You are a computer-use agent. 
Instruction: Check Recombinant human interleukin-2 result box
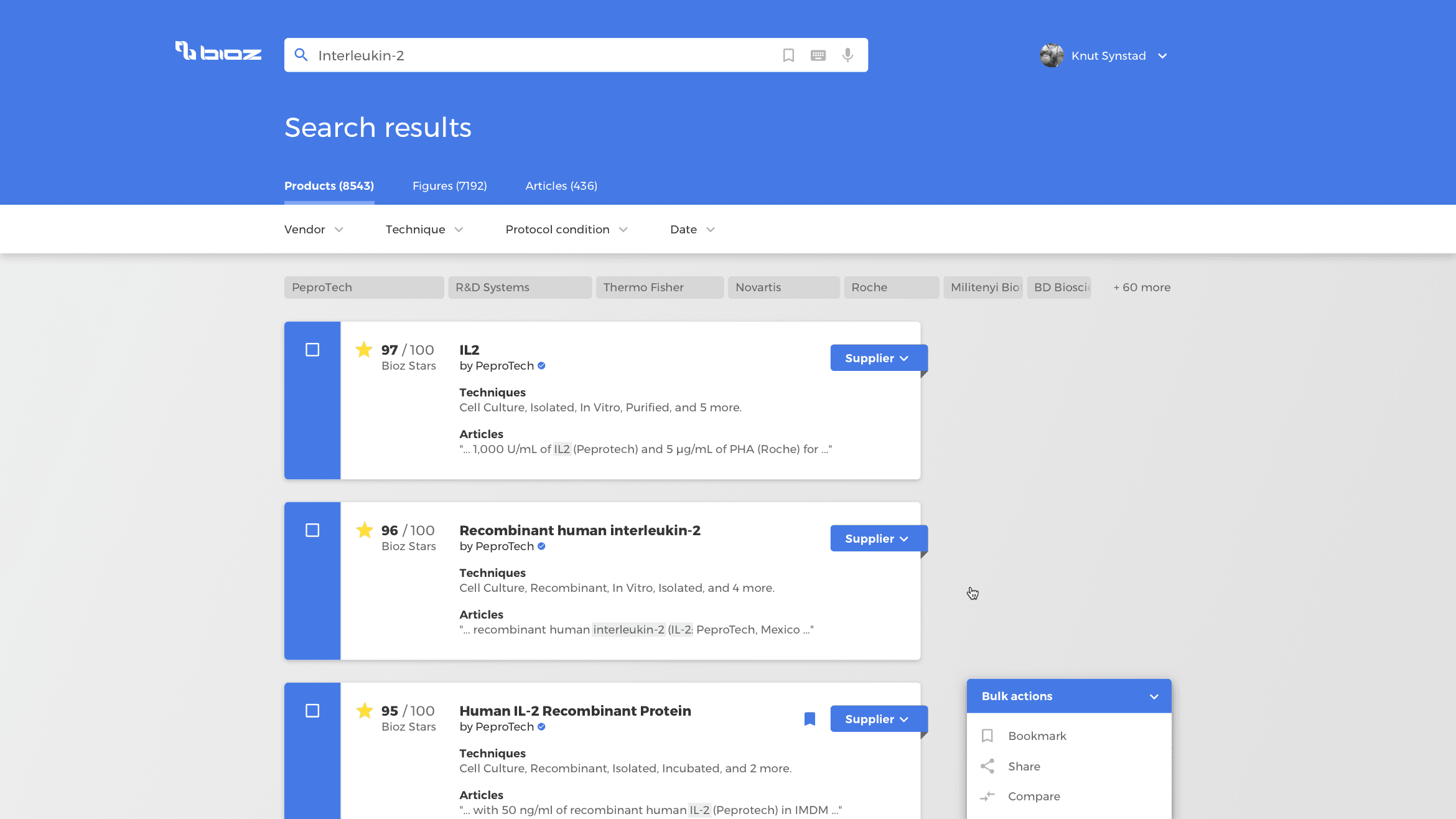click(312, 530)
